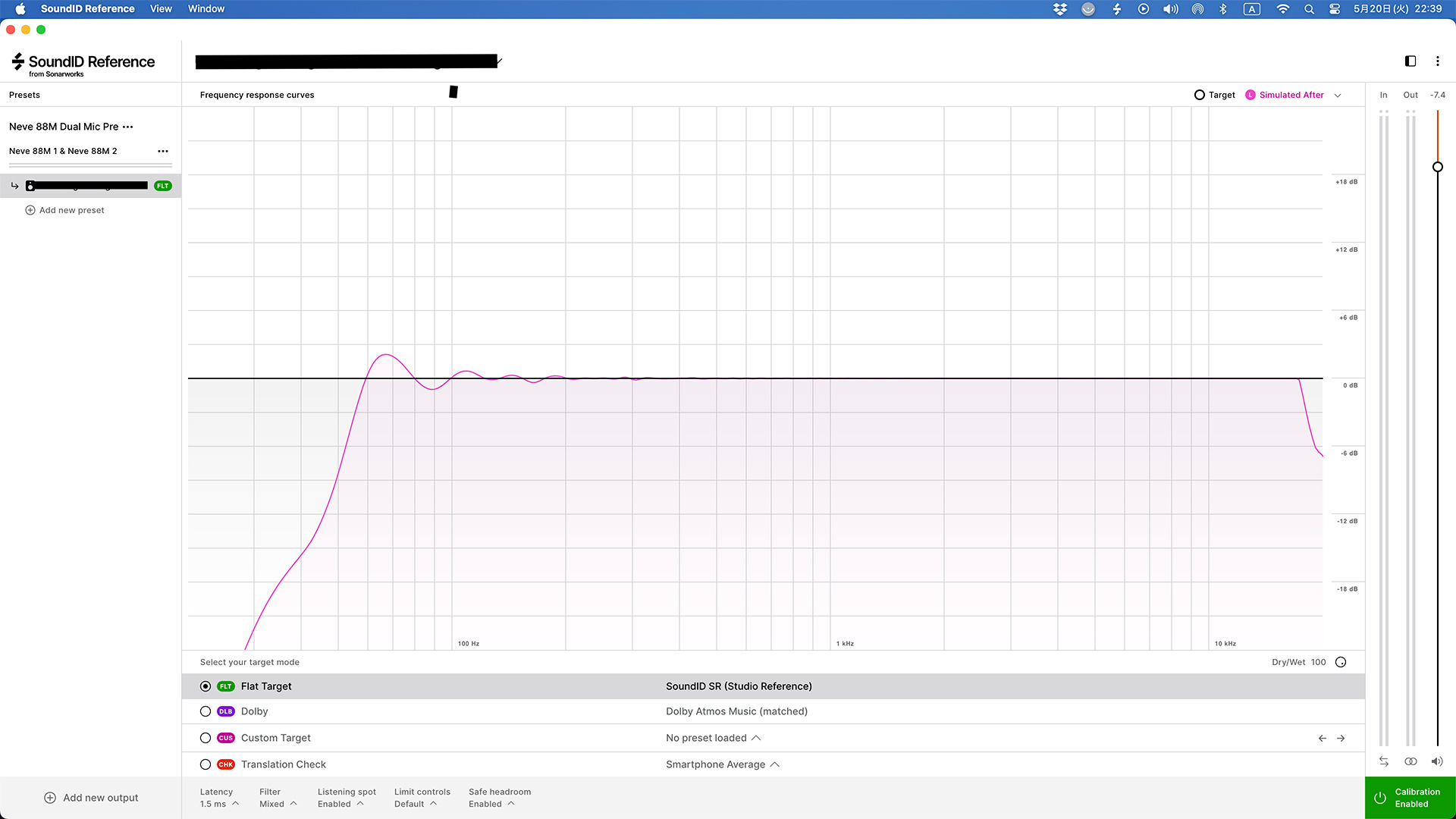Viewport: 1456px width, 819px height.
Task: Add new preset
Action: tap(64, 210)
